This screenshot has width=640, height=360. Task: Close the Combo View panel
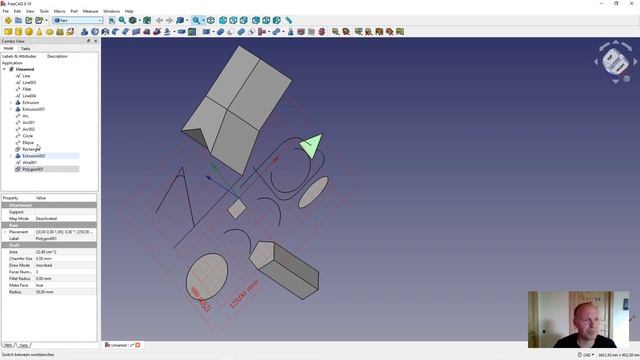[x=96, y=41]
